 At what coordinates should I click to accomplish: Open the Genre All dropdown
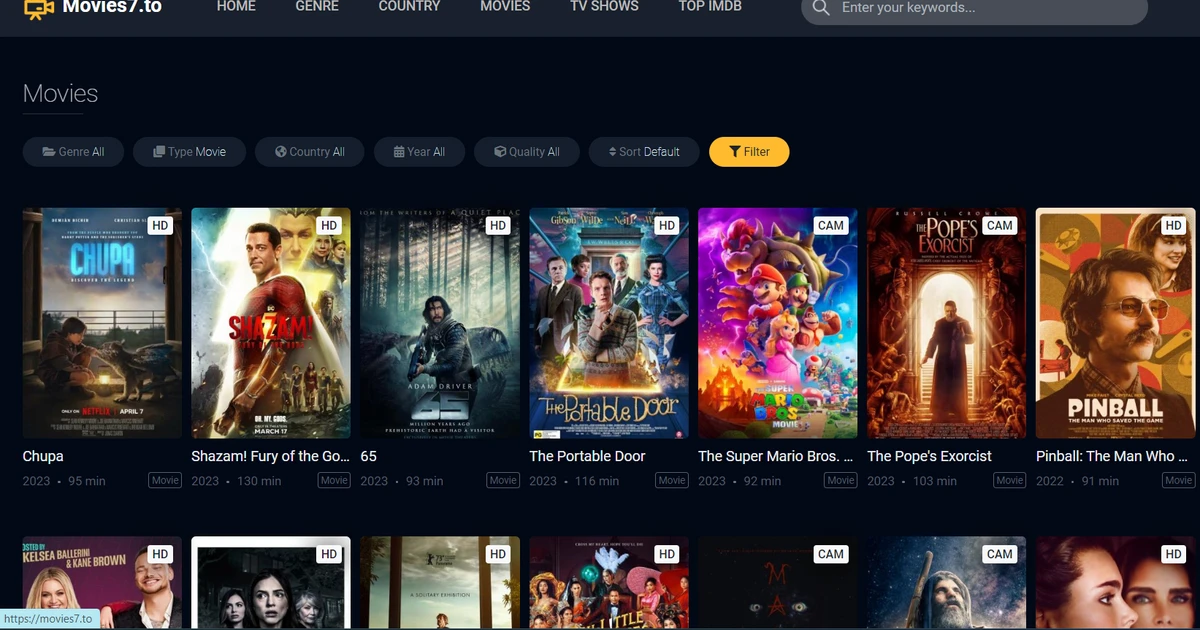coord(72,151)
